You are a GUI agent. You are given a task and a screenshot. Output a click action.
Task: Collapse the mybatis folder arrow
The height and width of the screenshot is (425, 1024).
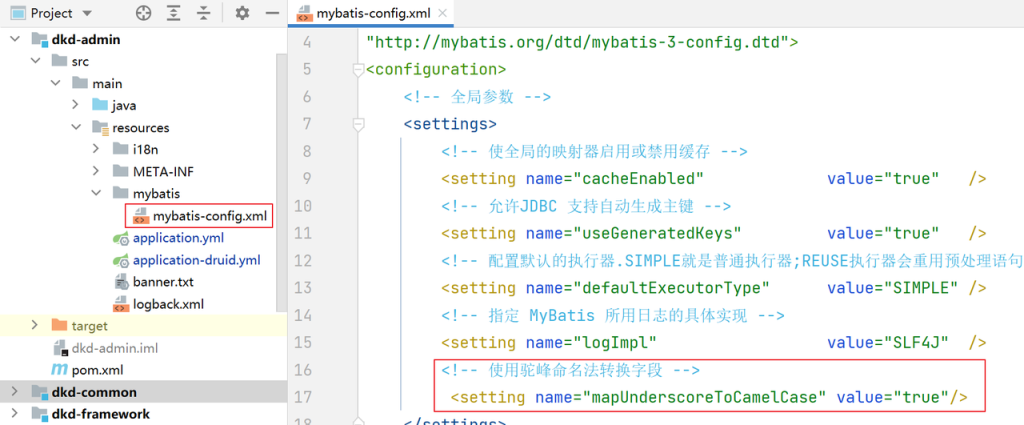pyautogui.click(x=96, y=194)
